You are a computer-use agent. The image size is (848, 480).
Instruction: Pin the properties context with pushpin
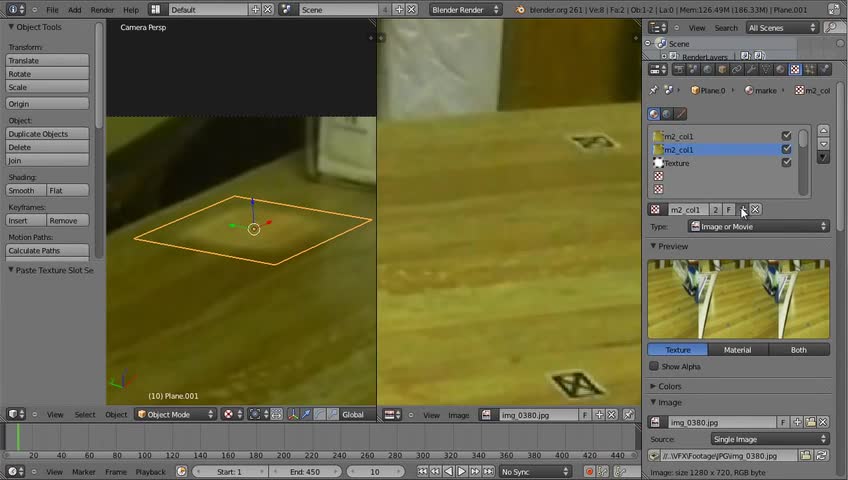[653, 90]
